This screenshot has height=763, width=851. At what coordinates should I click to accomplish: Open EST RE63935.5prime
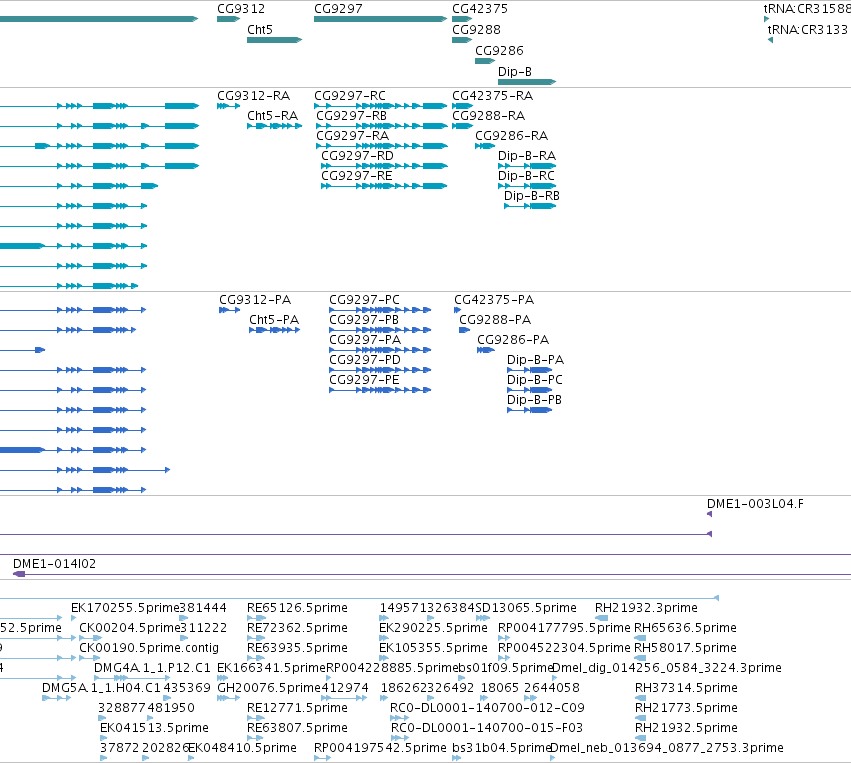click(x=297, y=648)
